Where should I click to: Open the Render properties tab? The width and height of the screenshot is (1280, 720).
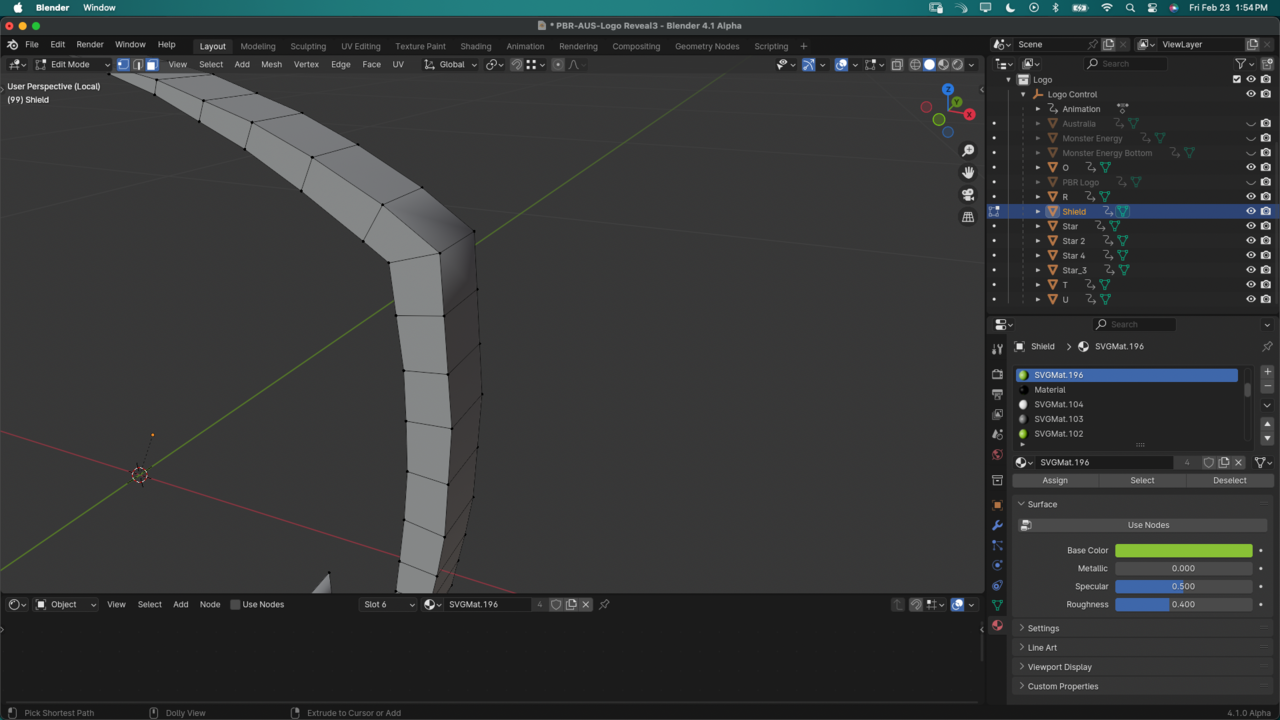(996, 373)
